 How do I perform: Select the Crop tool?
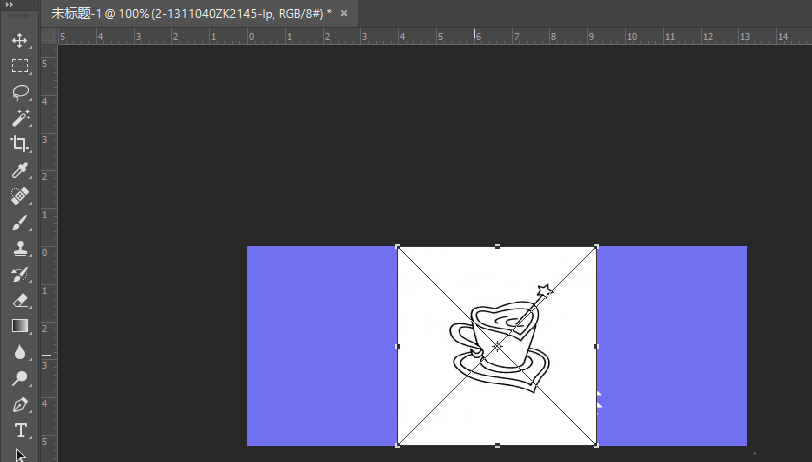pyautogui.click(x=20, y=143)
